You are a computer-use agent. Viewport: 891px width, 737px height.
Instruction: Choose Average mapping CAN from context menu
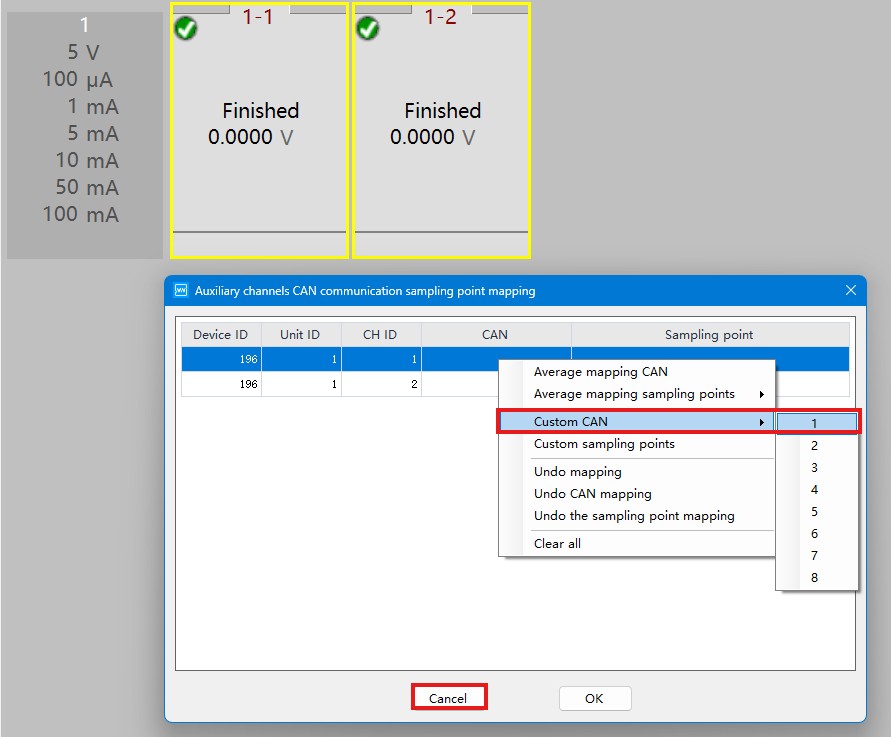[600, 372]
